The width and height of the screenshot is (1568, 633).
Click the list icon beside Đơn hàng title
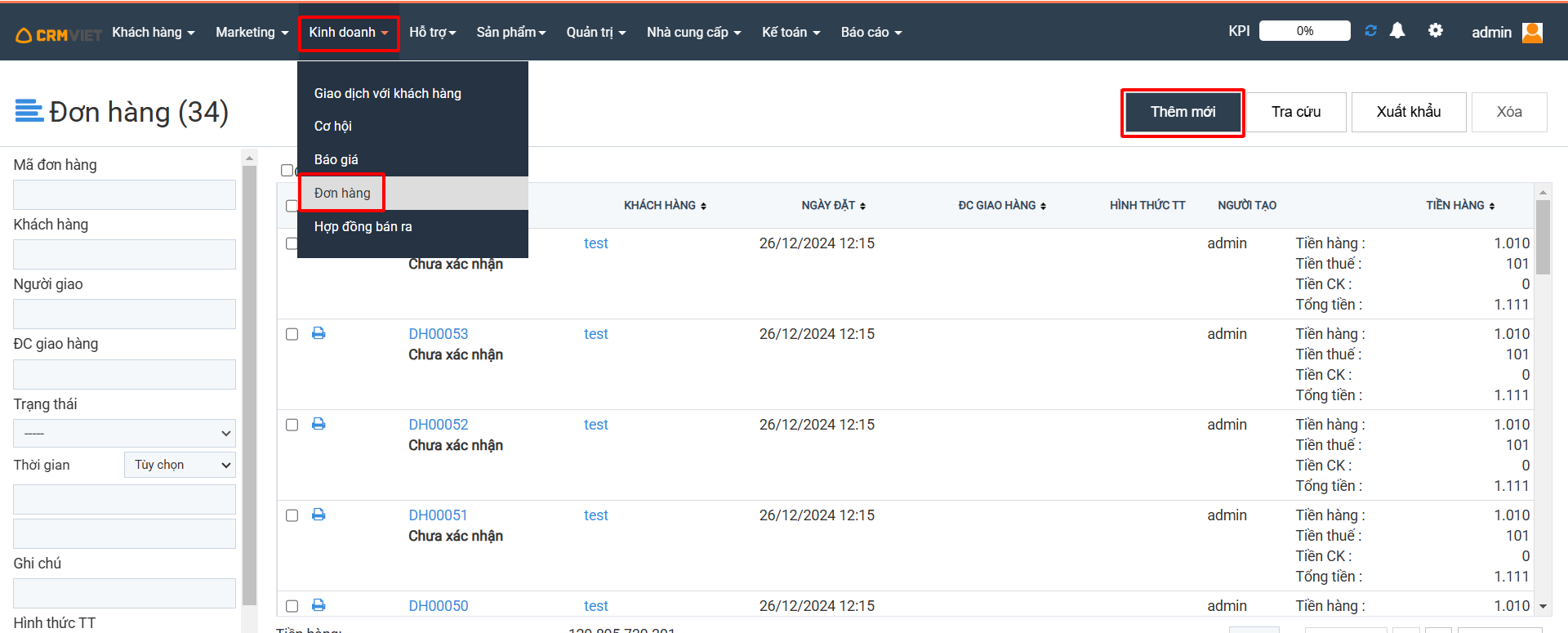point(29,110)
